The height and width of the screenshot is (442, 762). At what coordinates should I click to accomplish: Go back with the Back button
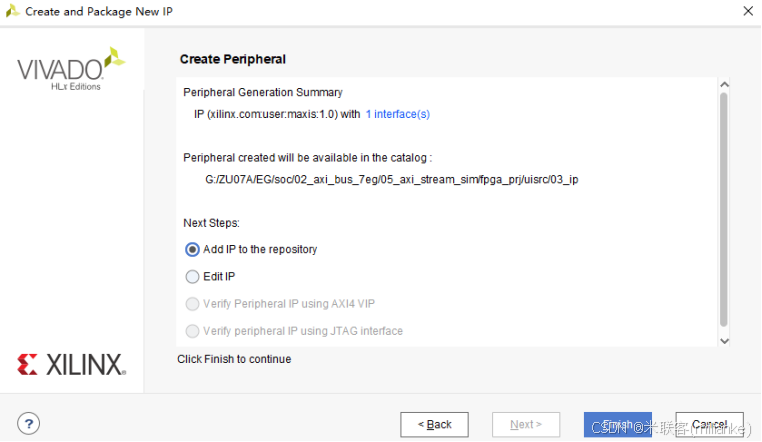point(435,424)
